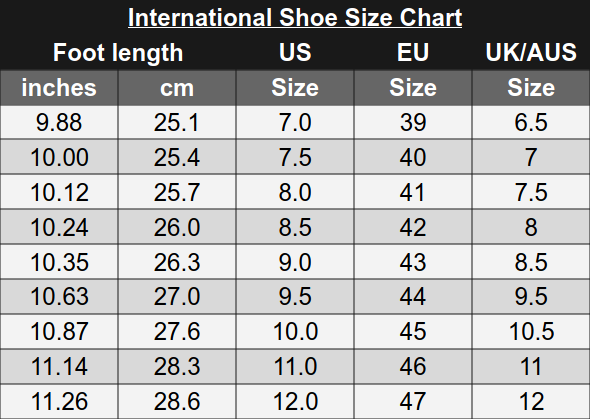590x419 pixels.
Task: Select EU size 39 cell
Action: [413, 122]
